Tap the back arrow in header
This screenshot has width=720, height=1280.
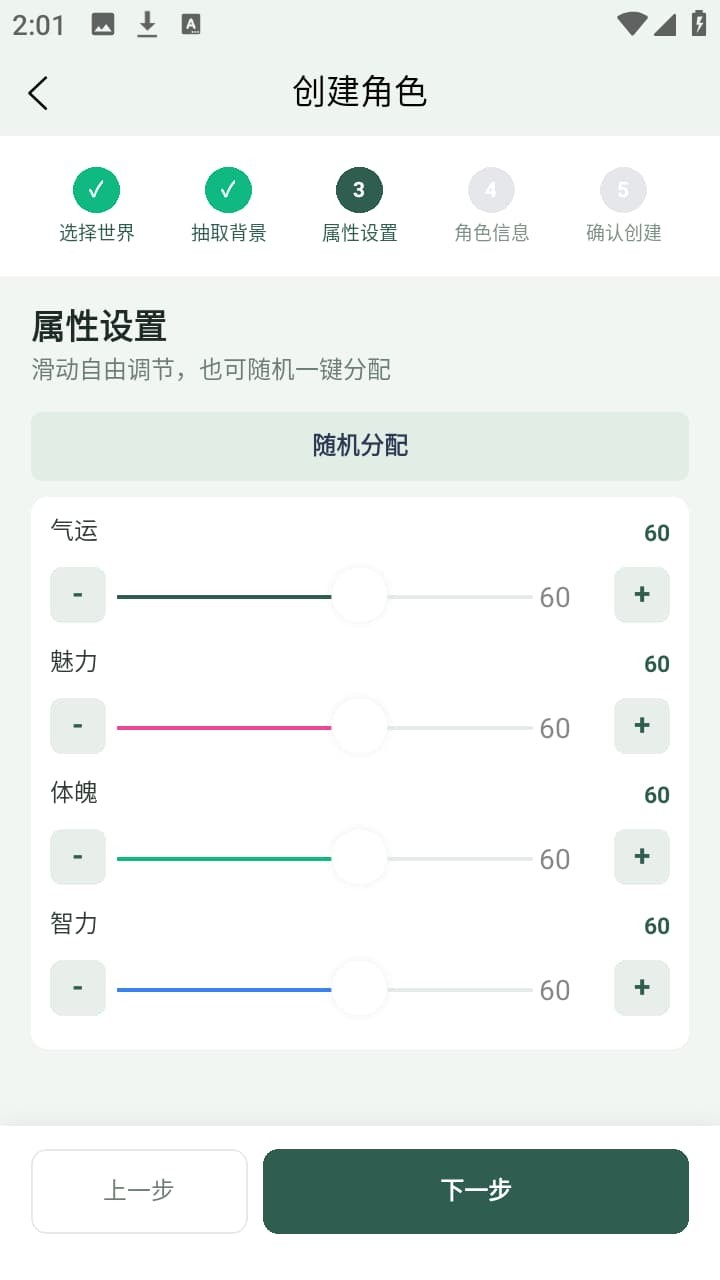click(38, 93)
